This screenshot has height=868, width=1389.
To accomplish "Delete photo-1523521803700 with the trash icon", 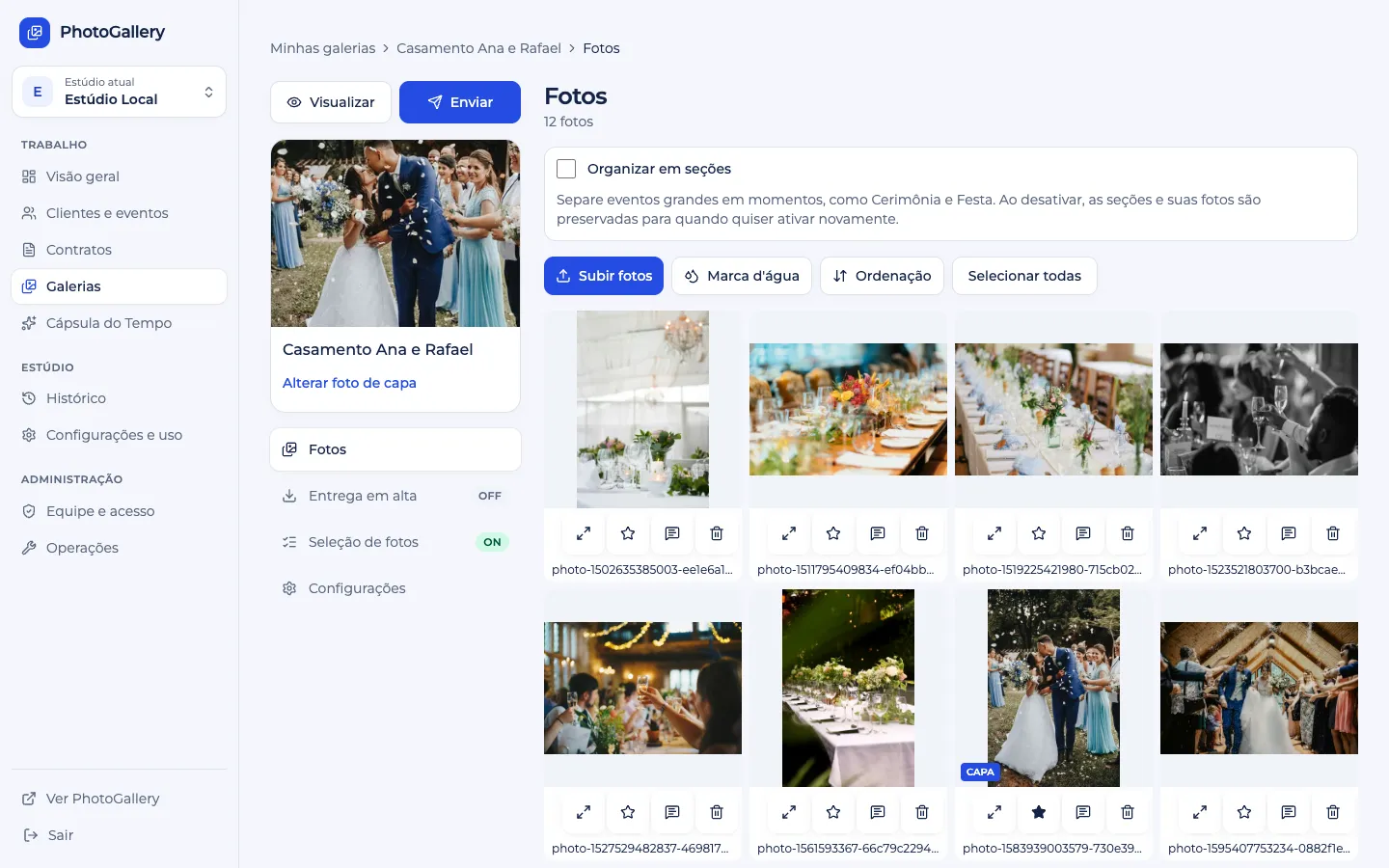I will click(x=1333, y=533).
